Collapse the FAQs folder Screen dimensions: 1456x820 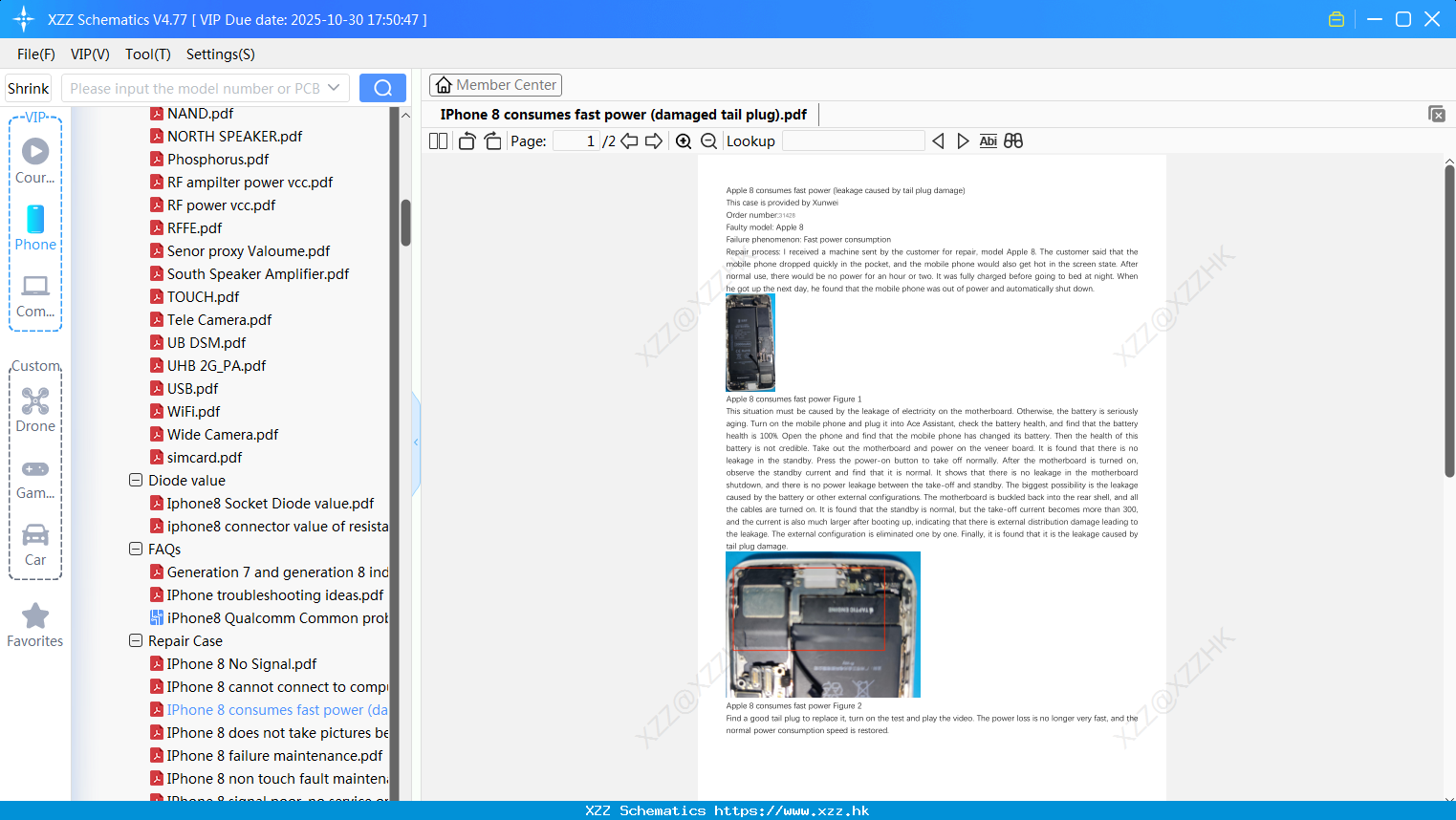pyautogui.click(x=136, y=549)
